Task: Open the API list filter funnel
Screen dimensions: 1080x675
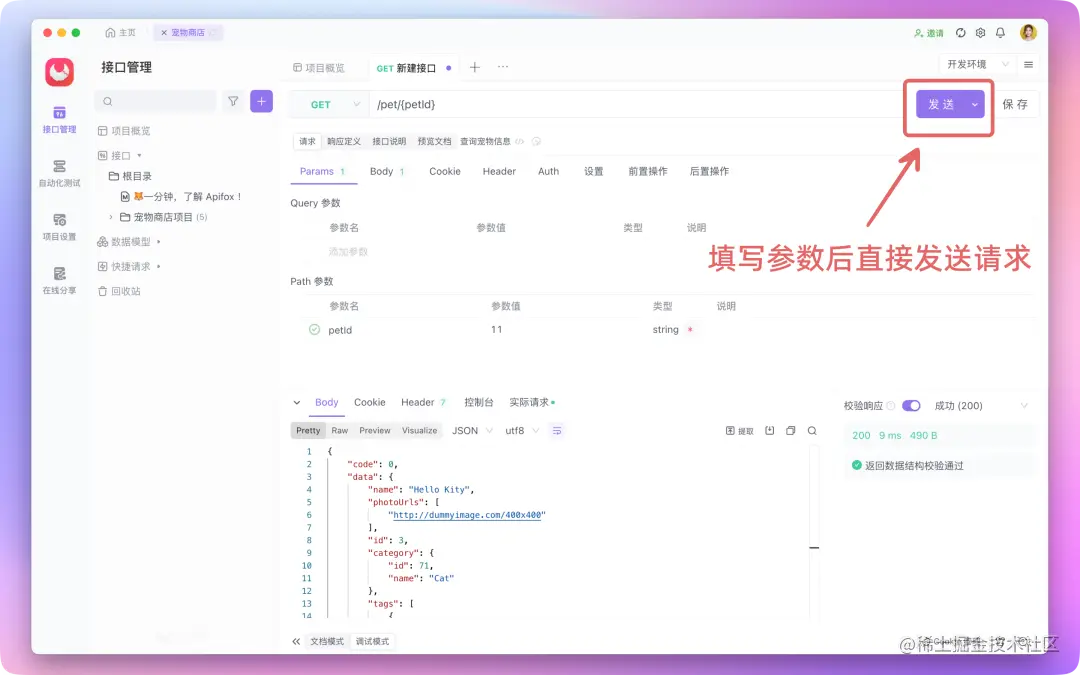Action: tap(234, 101)
